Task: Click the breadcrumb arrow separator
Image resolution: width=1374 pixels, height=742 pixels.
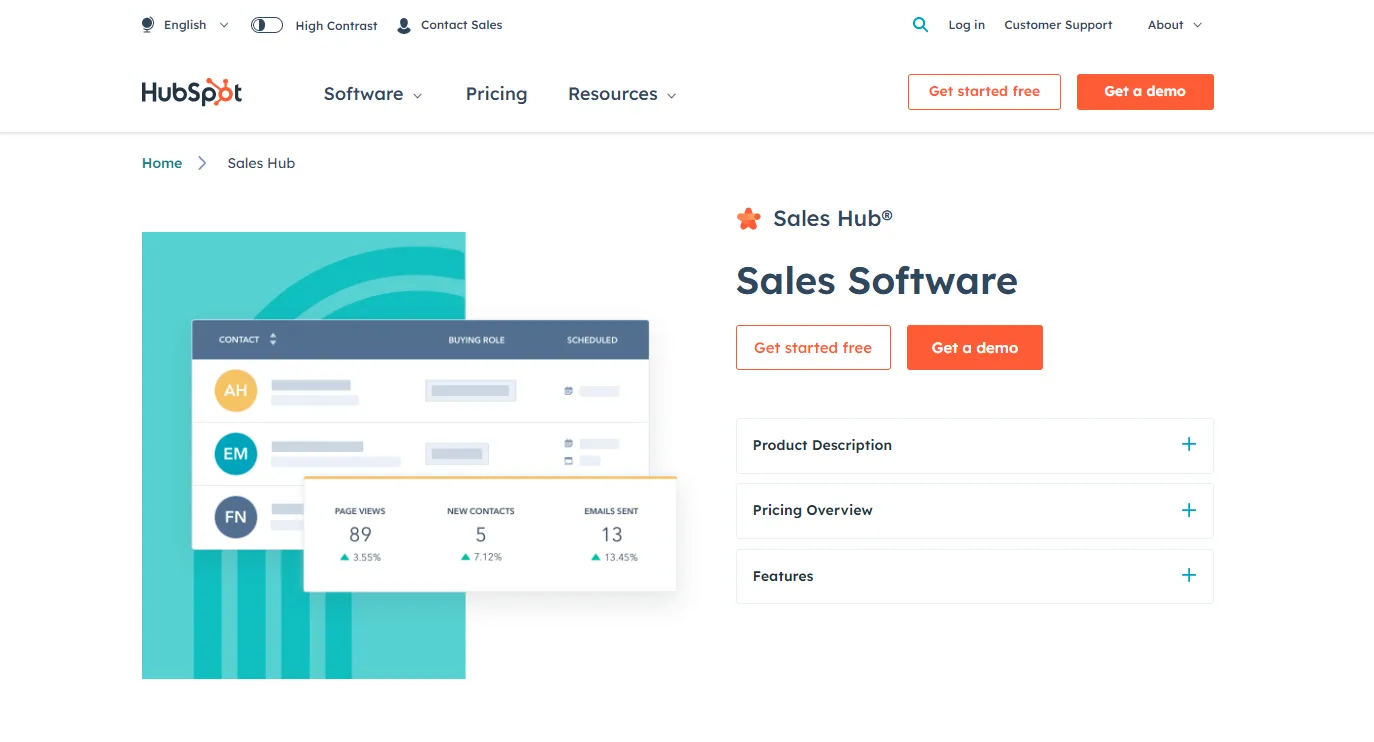Action: (x=202, y=163)
